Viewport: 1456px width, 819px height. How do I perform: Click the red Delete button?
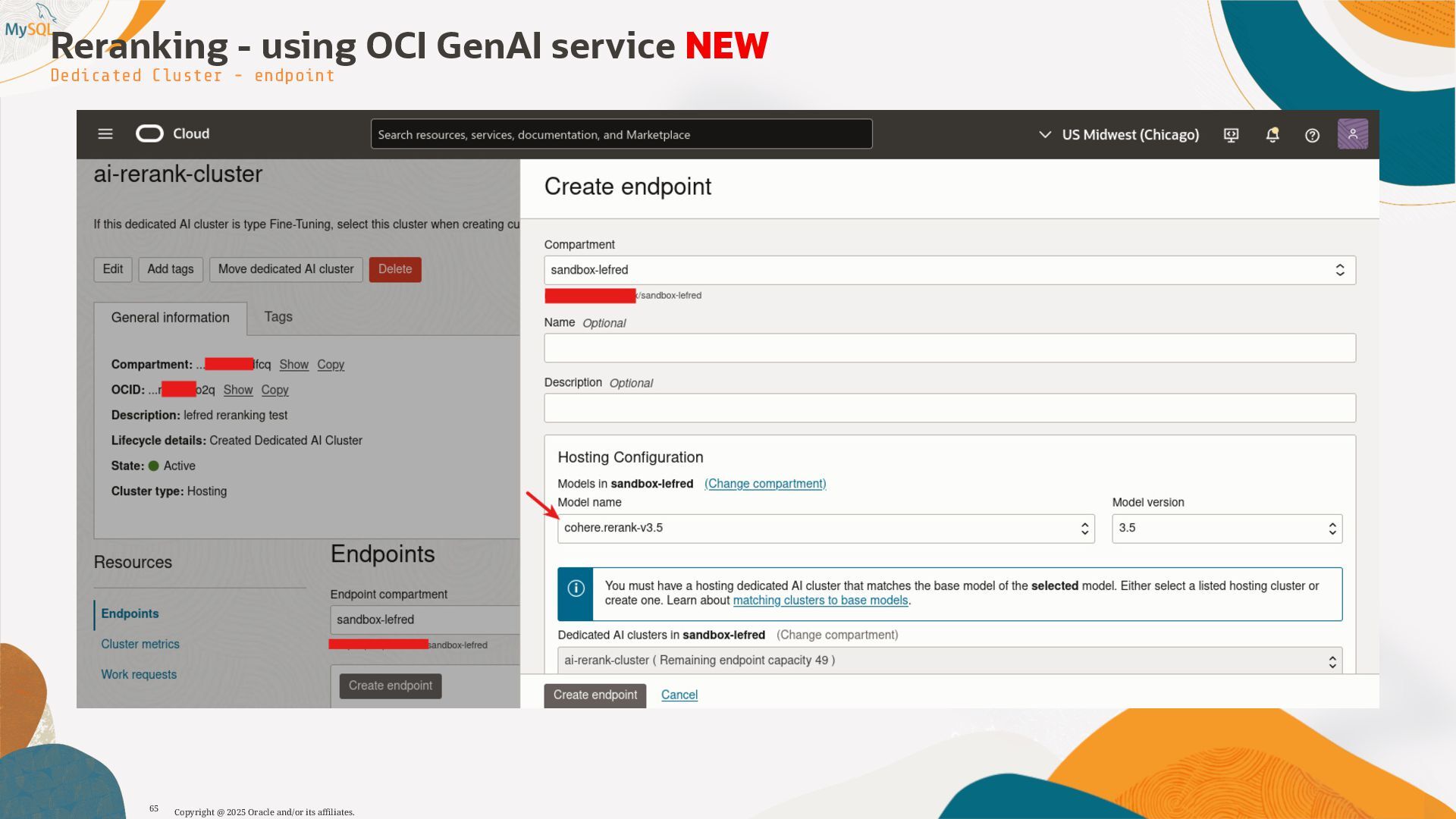click(x=394, y=269)
